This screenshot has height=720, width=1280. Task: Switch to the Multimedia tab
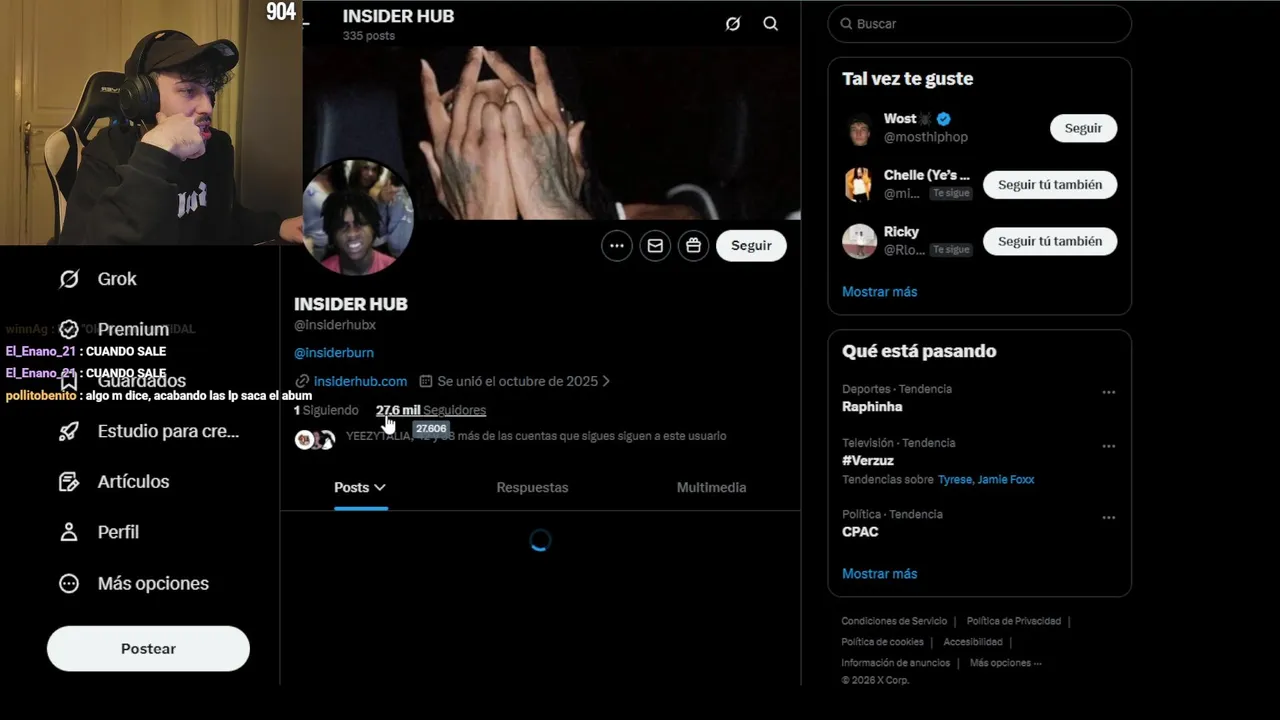(x=711, y=488)
